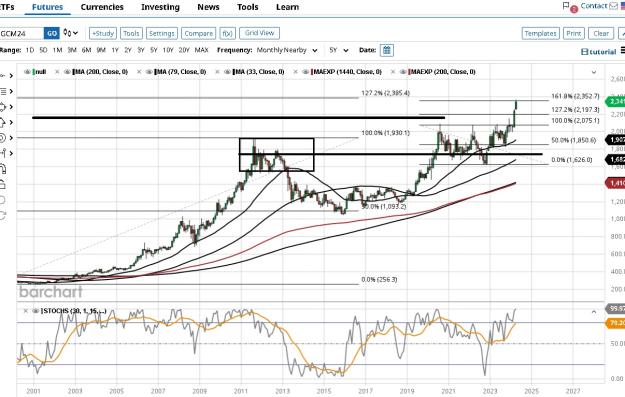Click the tutorial link

(x=599, y=52)
